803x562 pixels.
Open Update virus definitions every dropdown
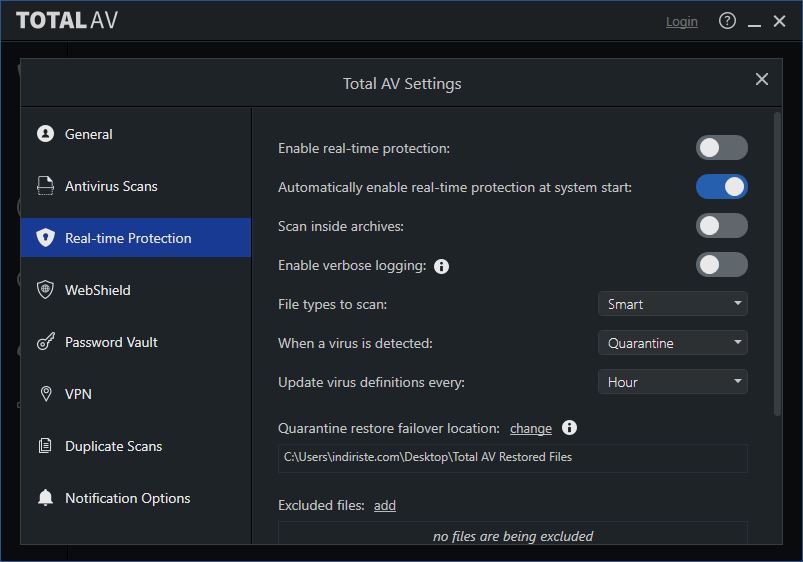672,382
